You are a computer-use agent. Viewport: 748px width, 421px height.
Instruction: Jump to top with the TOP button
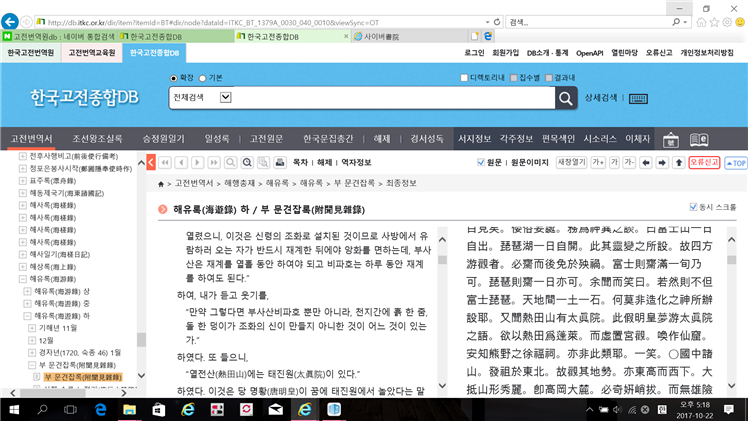(x=736, y=163)
